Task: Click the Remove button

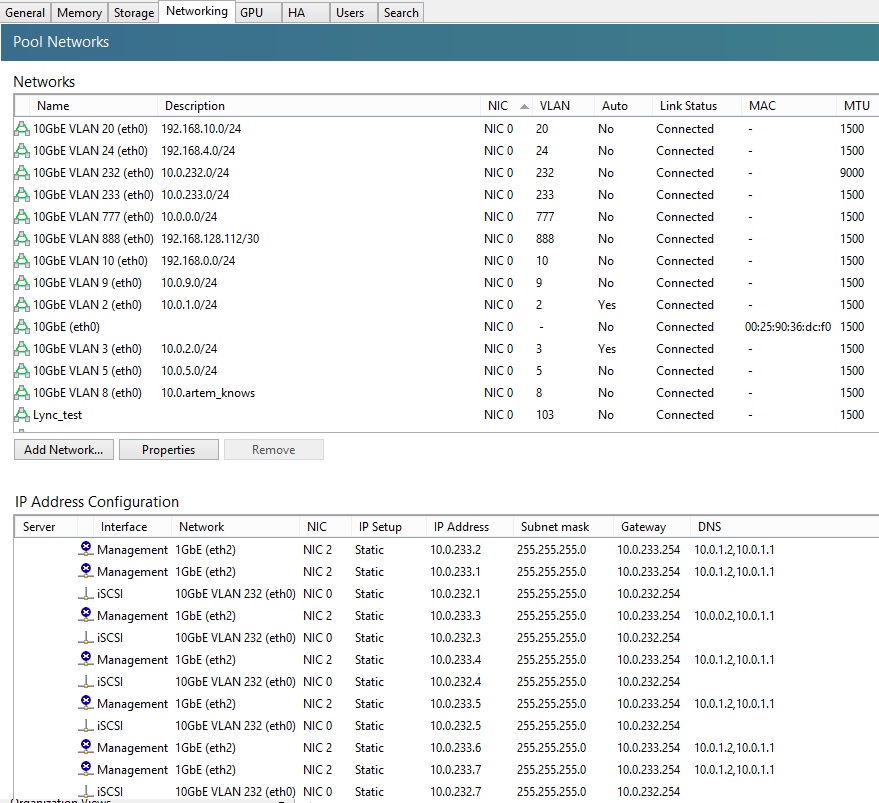Action: [273, 449]
